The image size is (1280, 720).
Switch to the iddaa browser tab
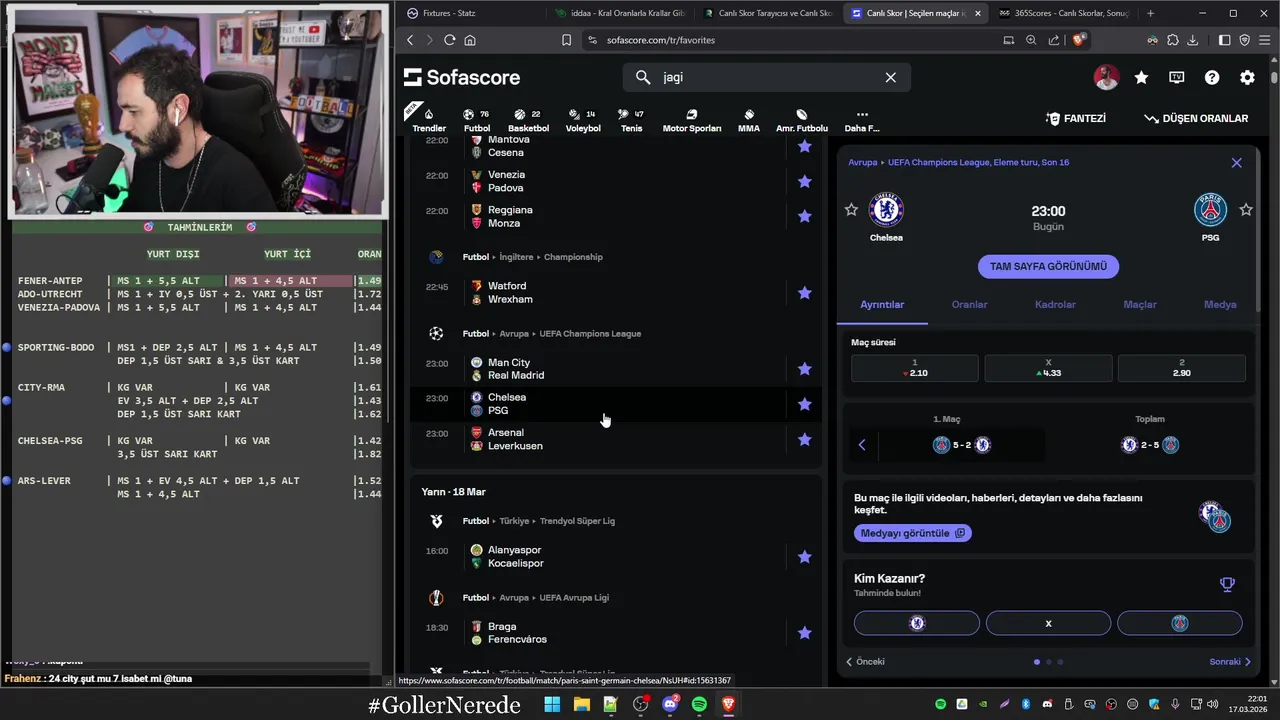click(620, 13)
